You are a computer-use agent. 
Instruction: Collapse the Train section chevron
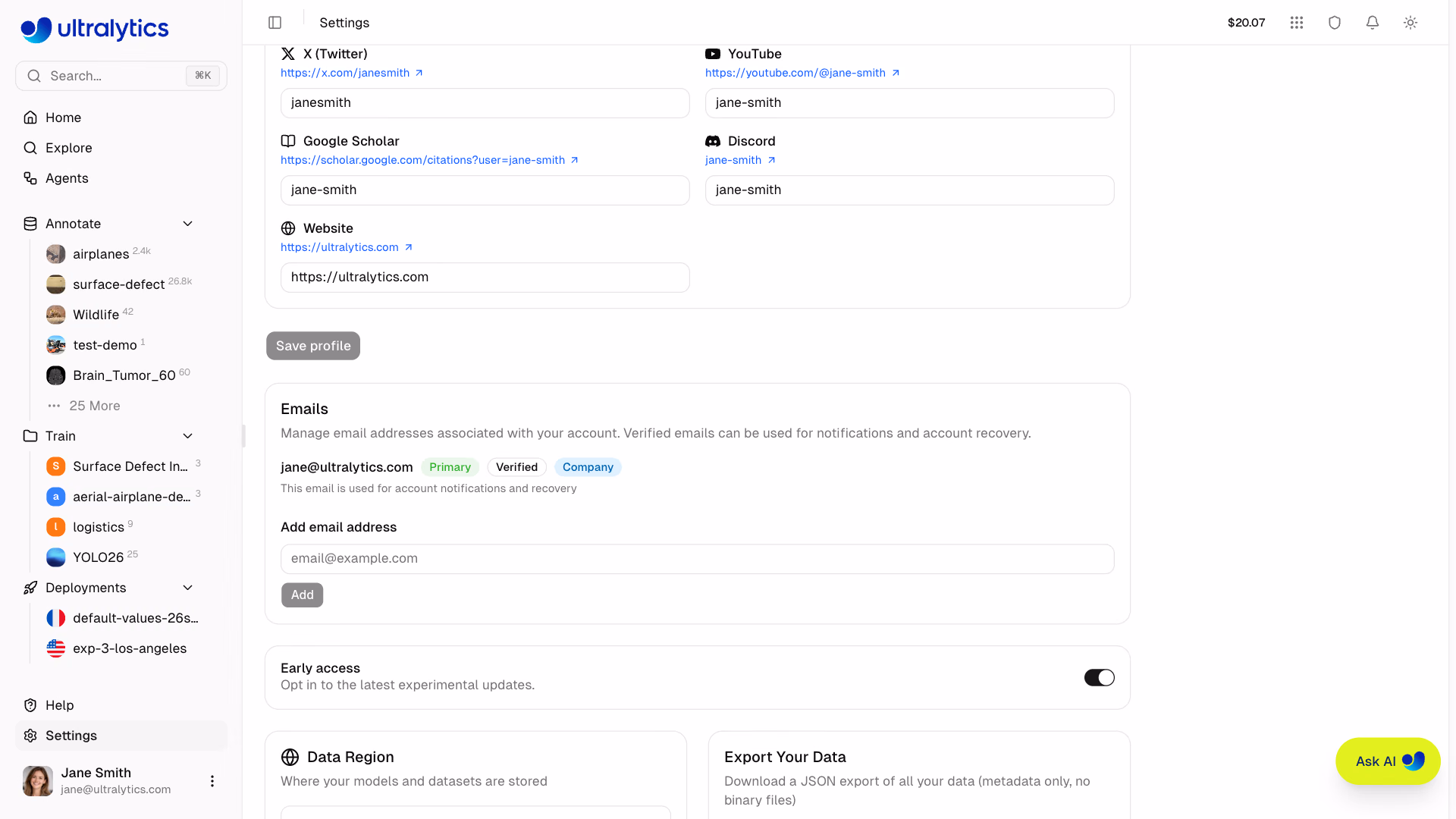pyautogui.click(x=188, y=436)
